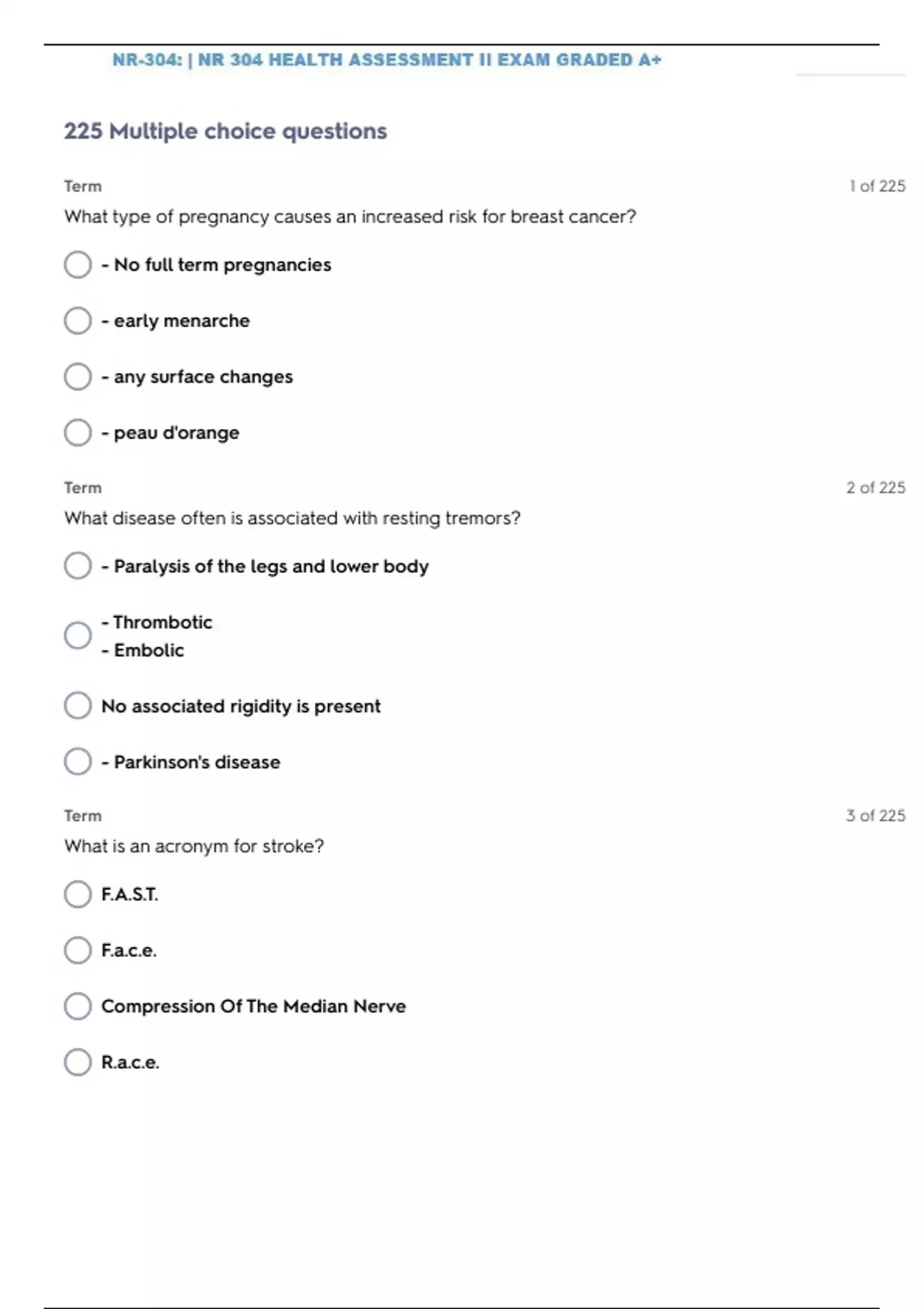The image size is (924, 1309).
Task: Click the '225 Multiple choice questions' heading
Action: click(x=226, y=132)
